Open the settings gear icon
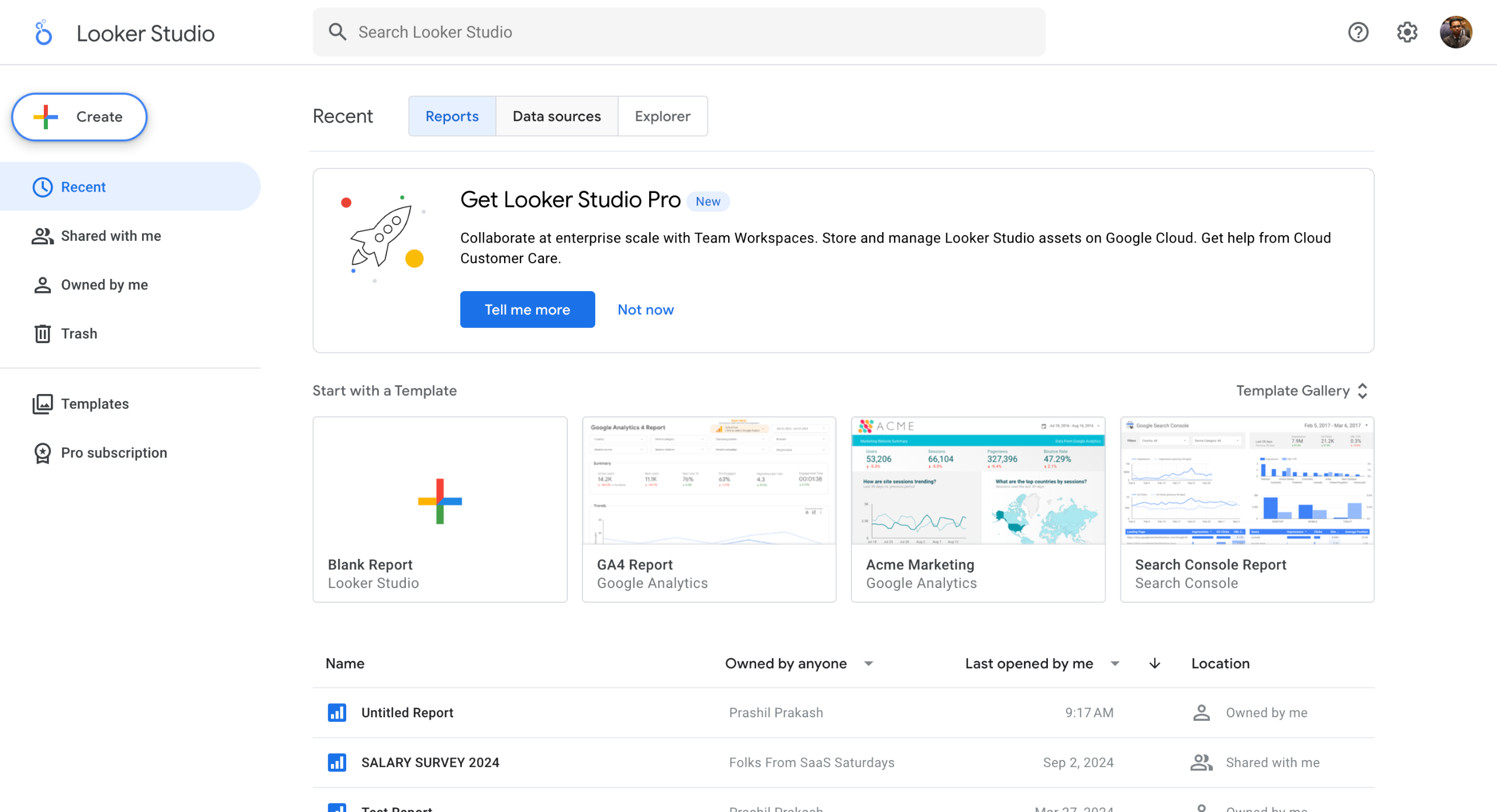This screenshot has height=812, width=1497. click(x=1406, y=32)
